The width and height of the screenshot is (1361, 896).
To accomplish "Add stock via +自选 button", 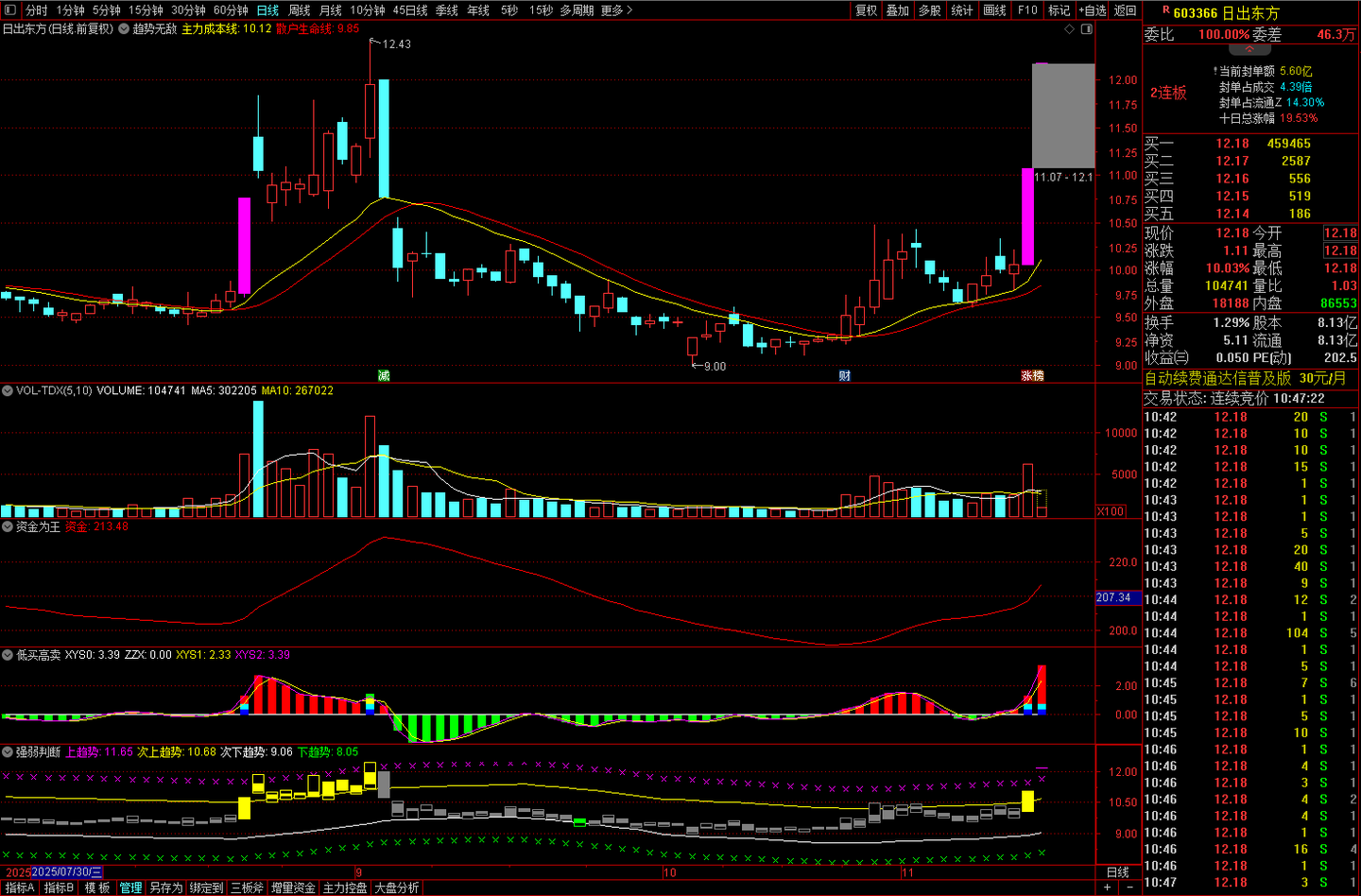I will tap(1093, 10).
